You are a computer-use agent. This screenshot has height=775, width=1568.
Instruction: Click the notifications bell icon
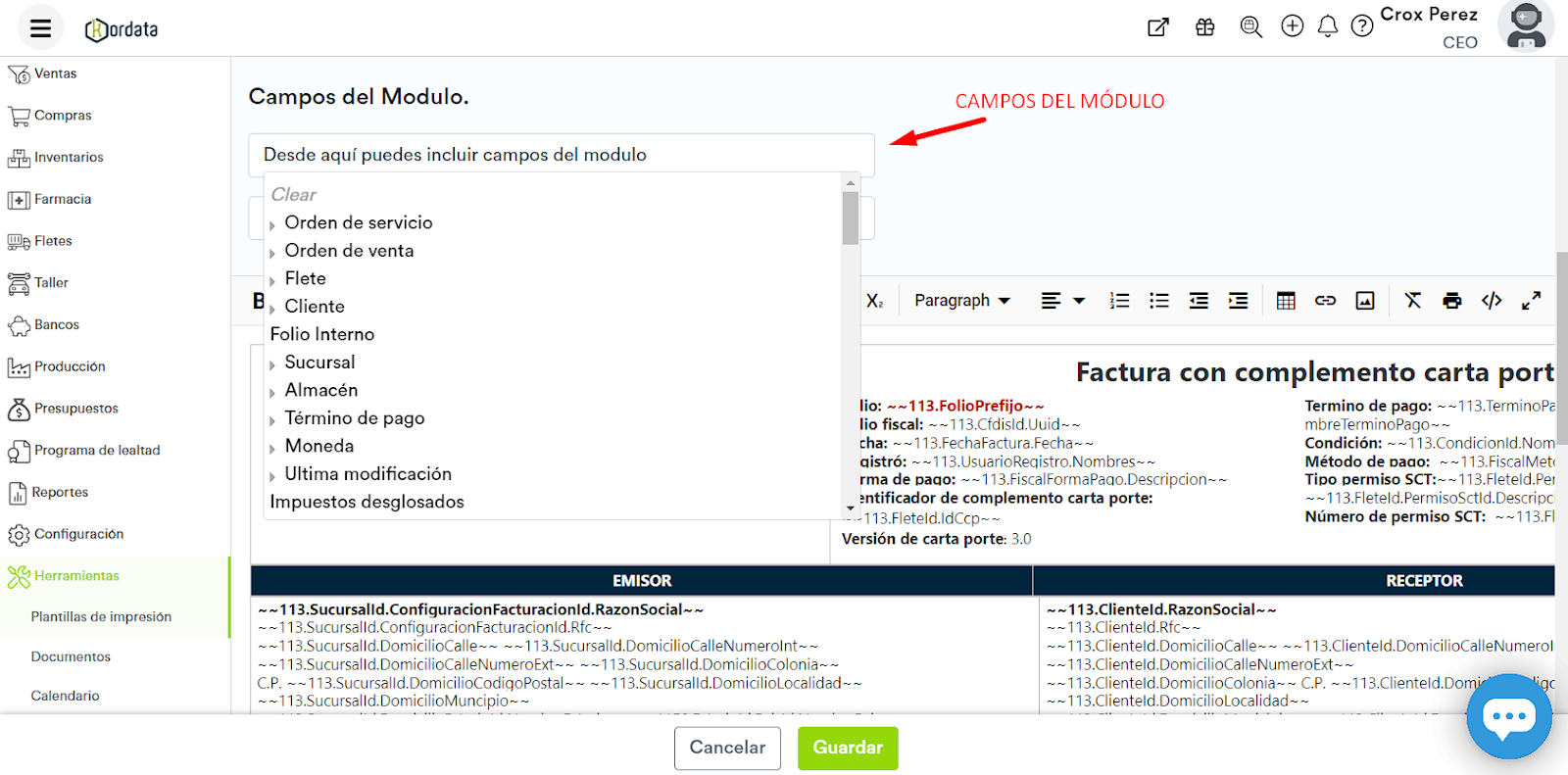[1327, 26]
